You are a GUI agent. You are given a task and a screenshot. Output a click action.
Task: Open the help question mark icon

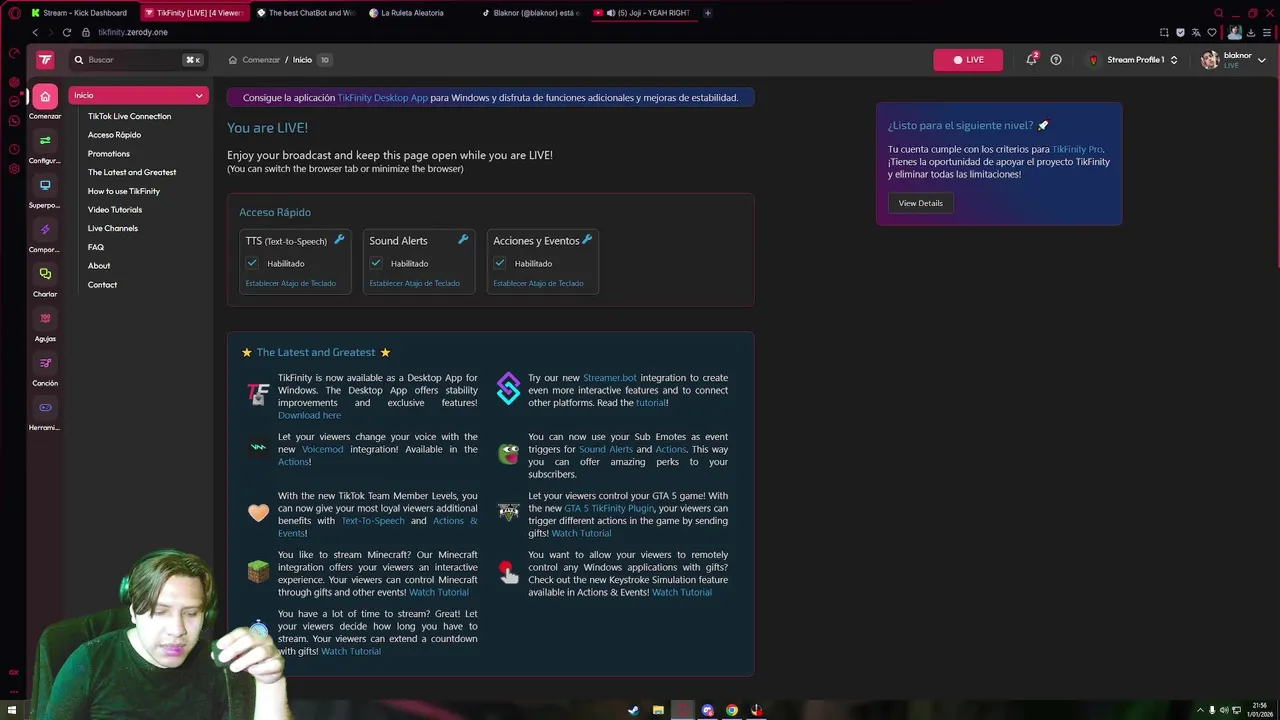1056,60
